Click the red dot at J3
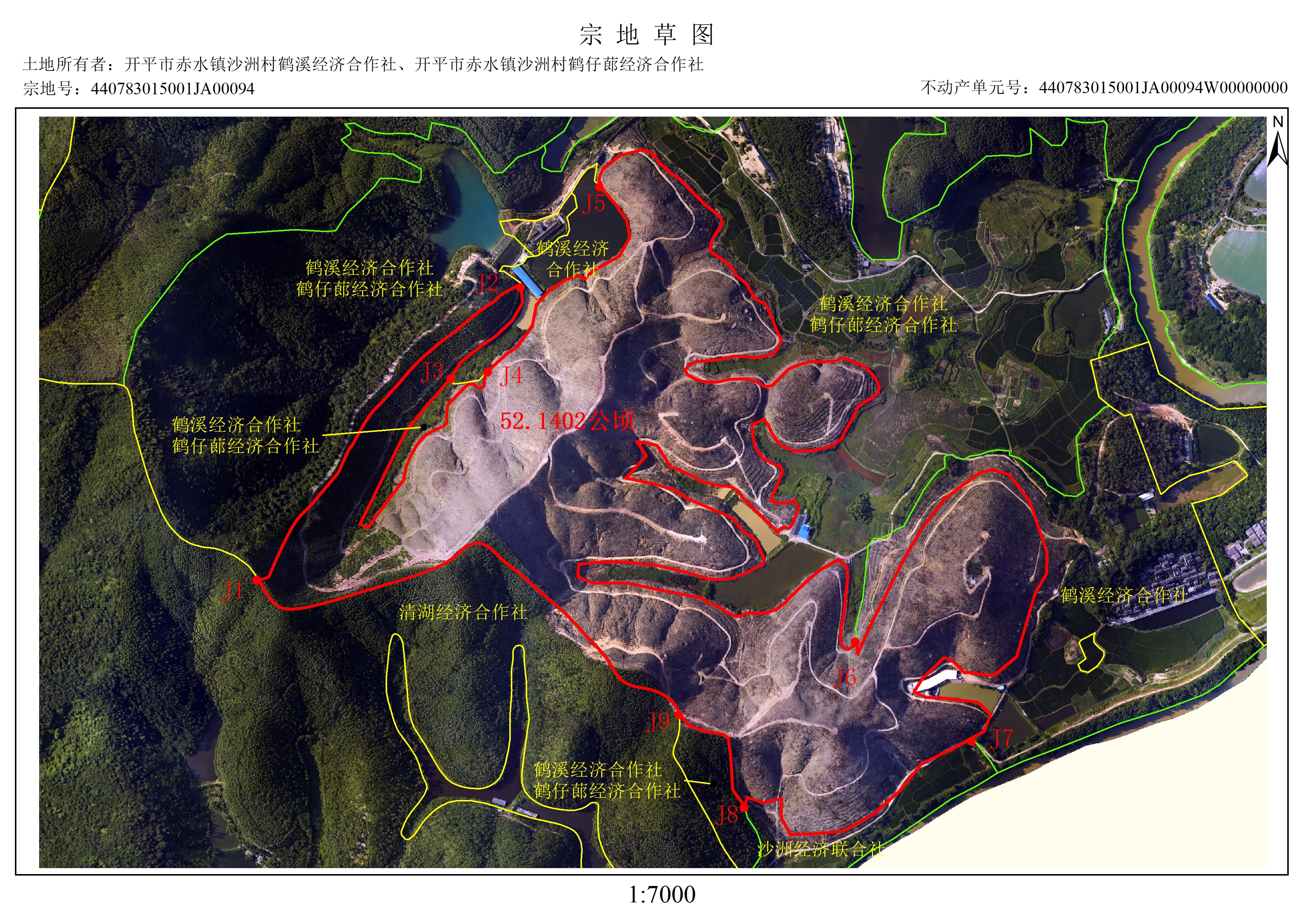 pyautogui.click(x=451, y=379)
